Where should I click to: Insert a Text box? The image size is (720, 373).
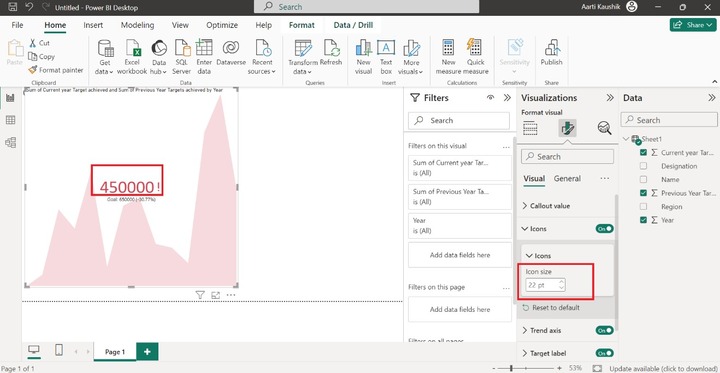tap(386, 57)
